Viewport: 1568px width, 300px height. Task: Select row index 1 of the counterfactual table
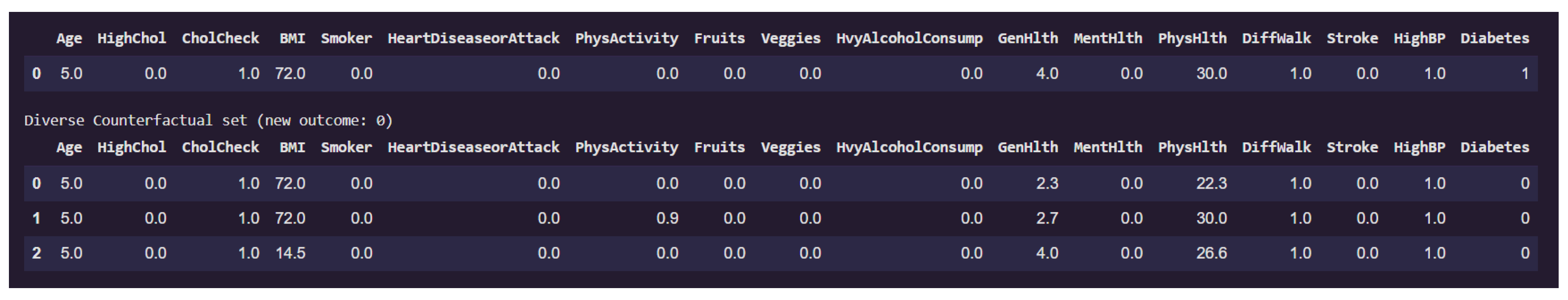click(37, 218)
